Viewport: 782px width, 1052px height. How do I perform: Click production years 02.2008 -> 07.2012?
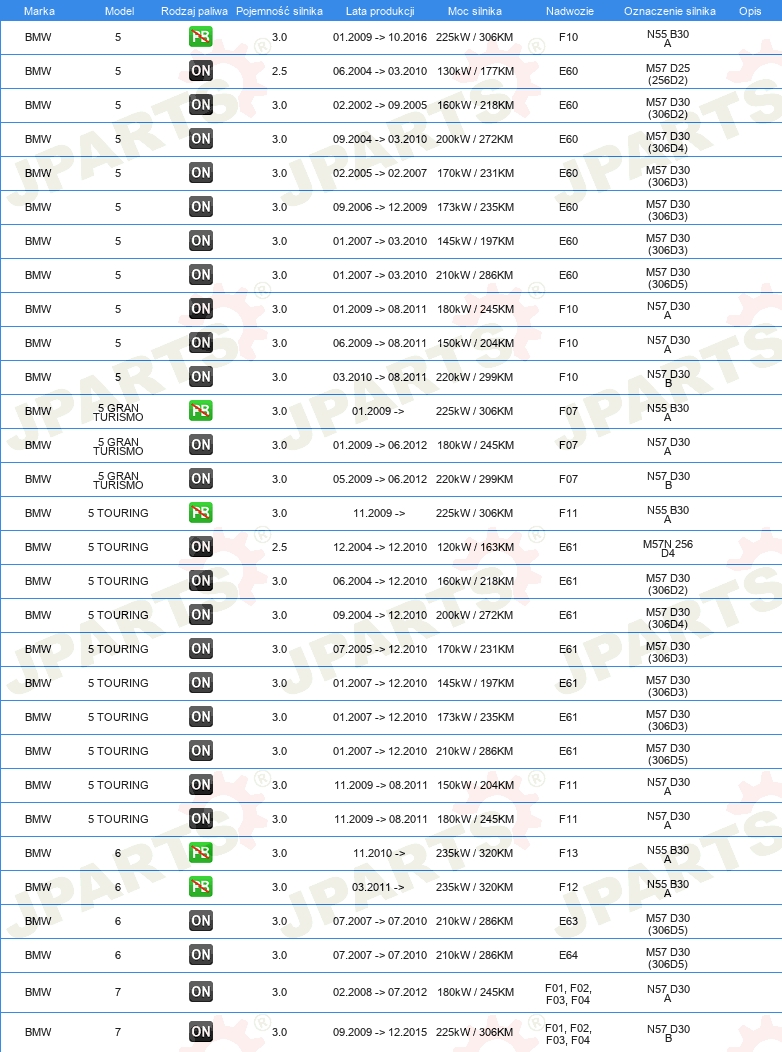(x=380, y=992)
